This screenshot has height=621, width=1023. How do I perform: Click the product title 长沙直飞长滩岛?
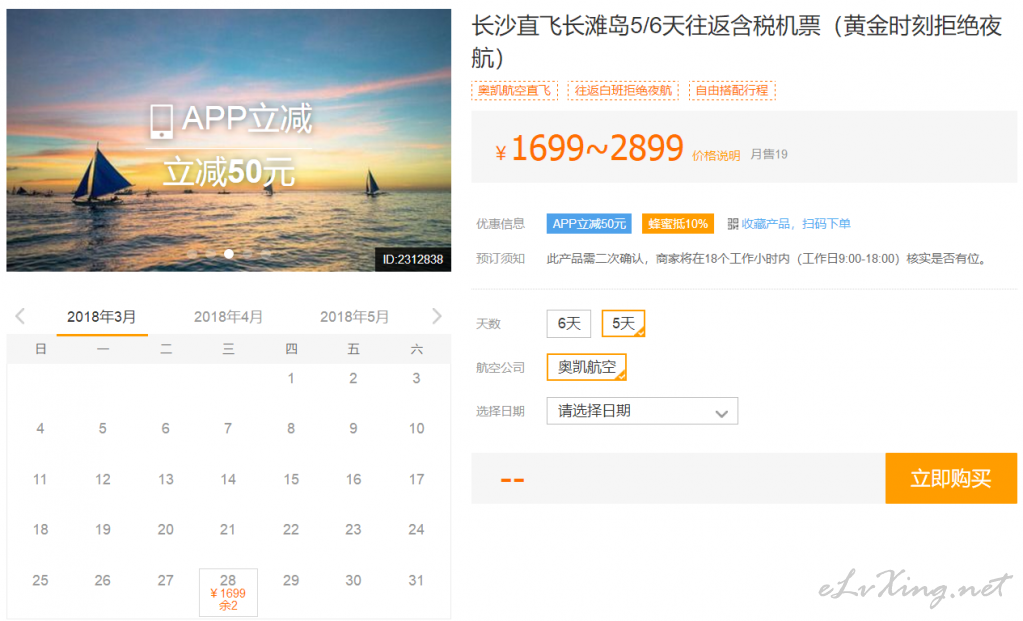[737, 42]
